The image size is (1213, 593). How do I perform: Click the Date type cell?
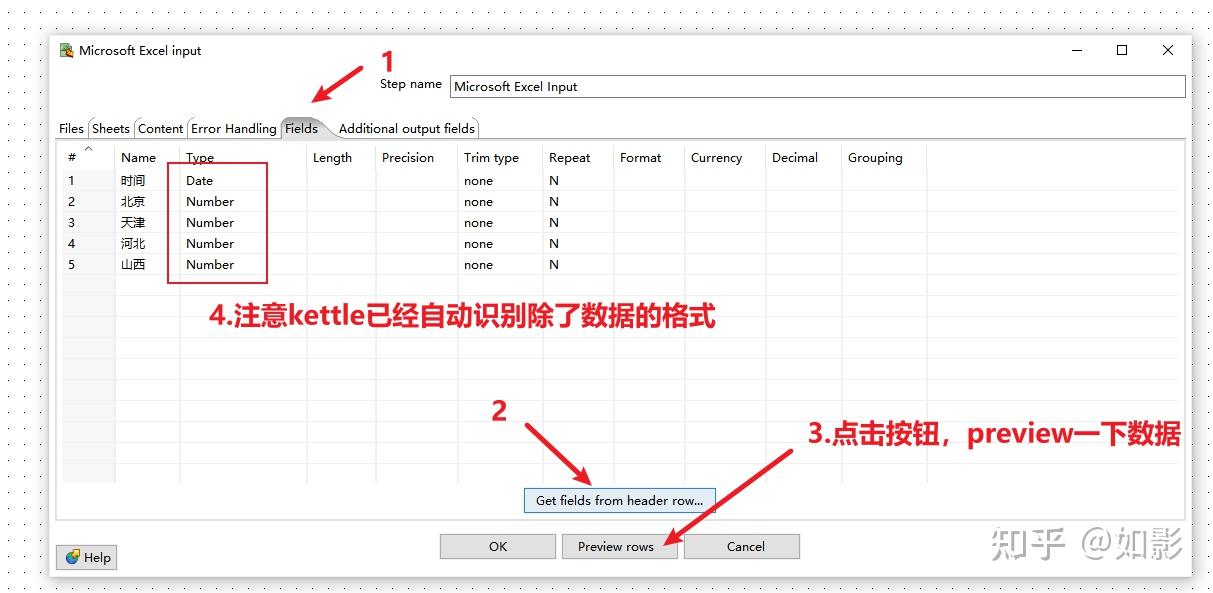coord(199,181)
